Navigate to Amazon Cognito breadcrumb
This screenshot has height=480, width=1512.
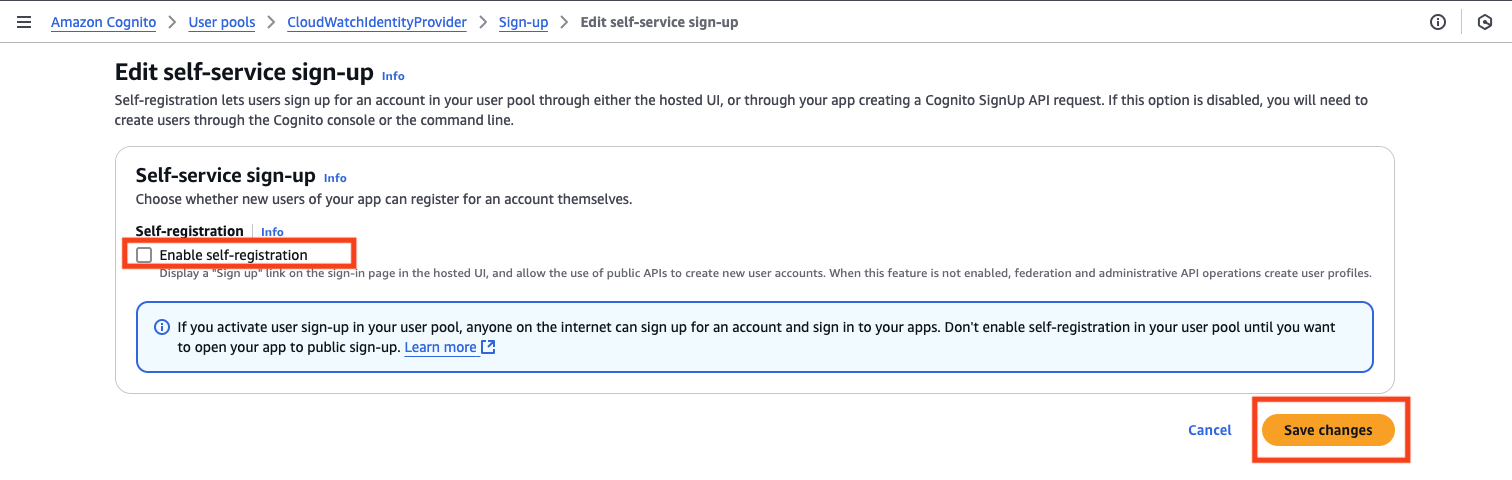tap(103, 22)
